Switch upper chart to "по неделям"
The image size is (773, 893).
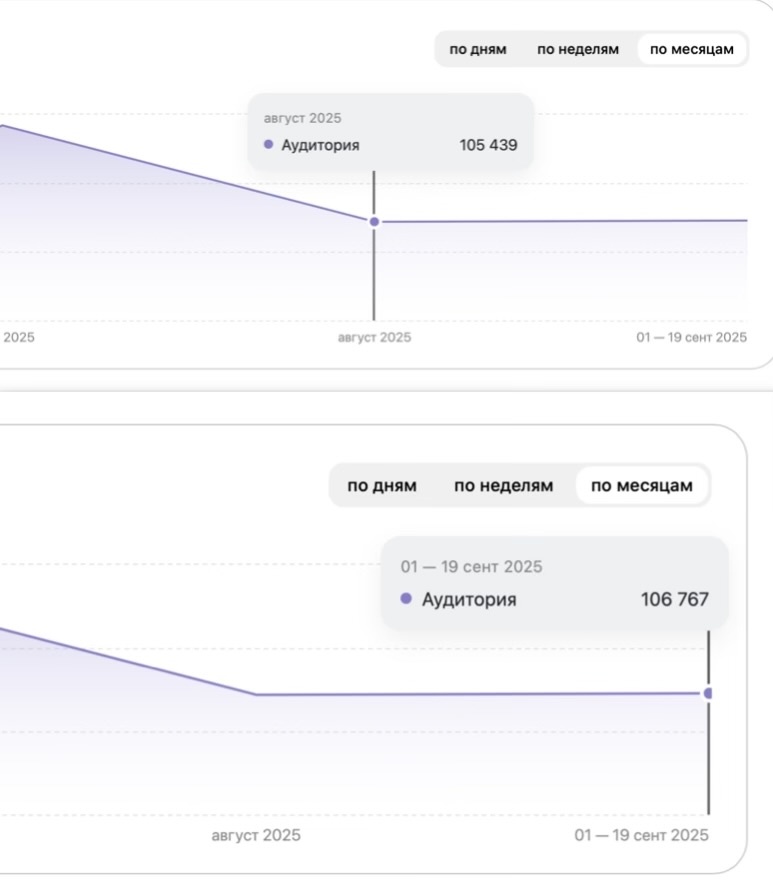(x=578, y=49)
